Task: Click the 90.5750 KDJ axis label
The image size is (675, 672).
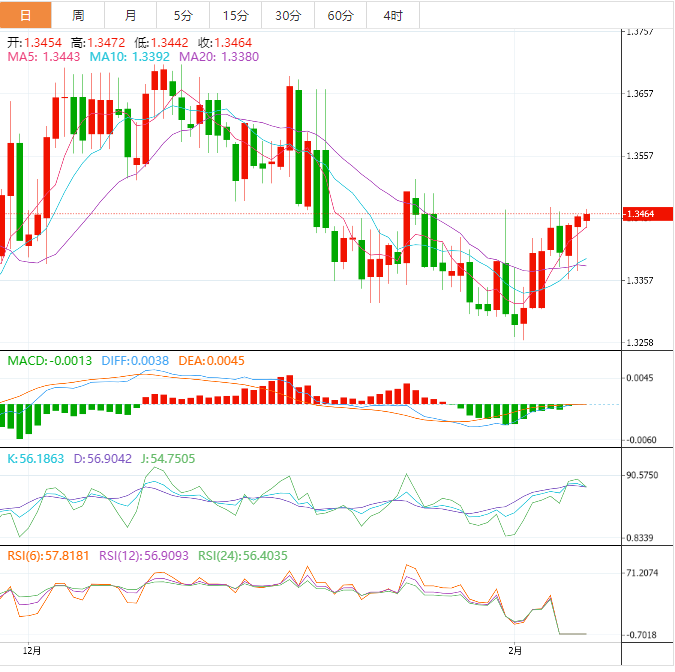Action: pos(642,476)
